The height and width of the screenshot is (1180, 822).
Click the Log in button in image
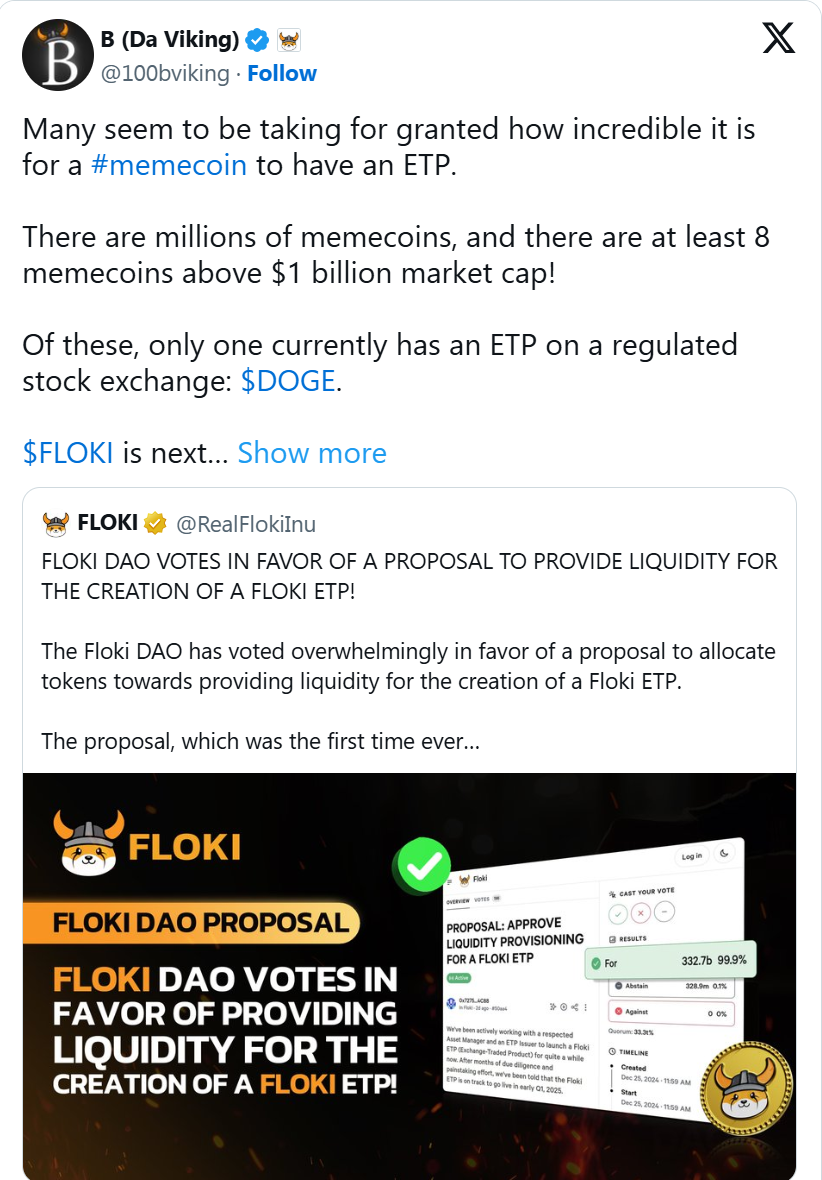point(691,855)
